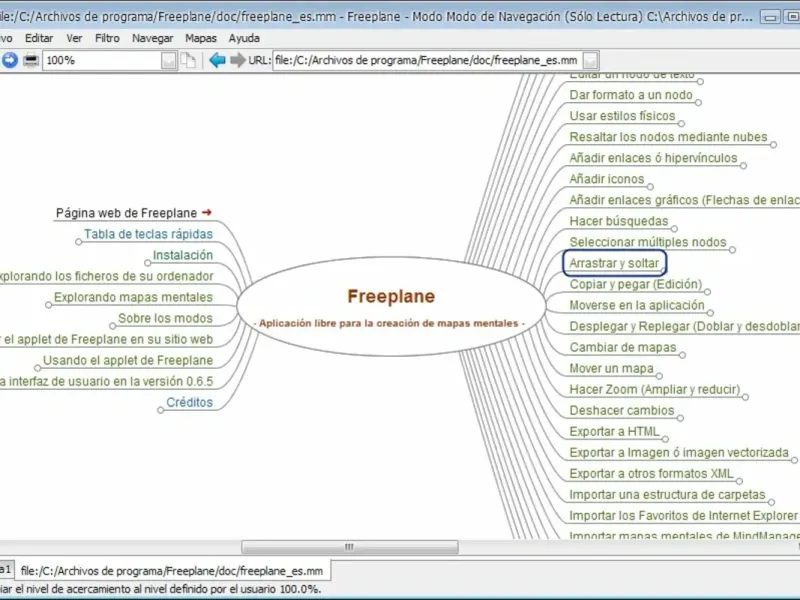Click the root node subtitle Aplicación libre text

point(389,323)
